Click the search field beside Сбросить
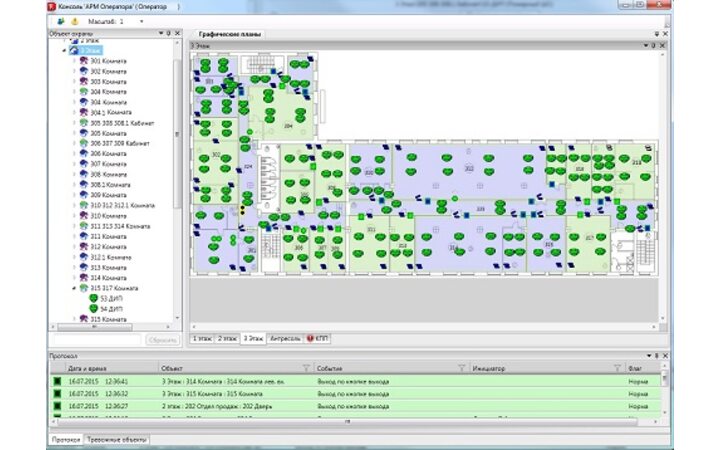This screenshot has width=720, height=450. 95,339
